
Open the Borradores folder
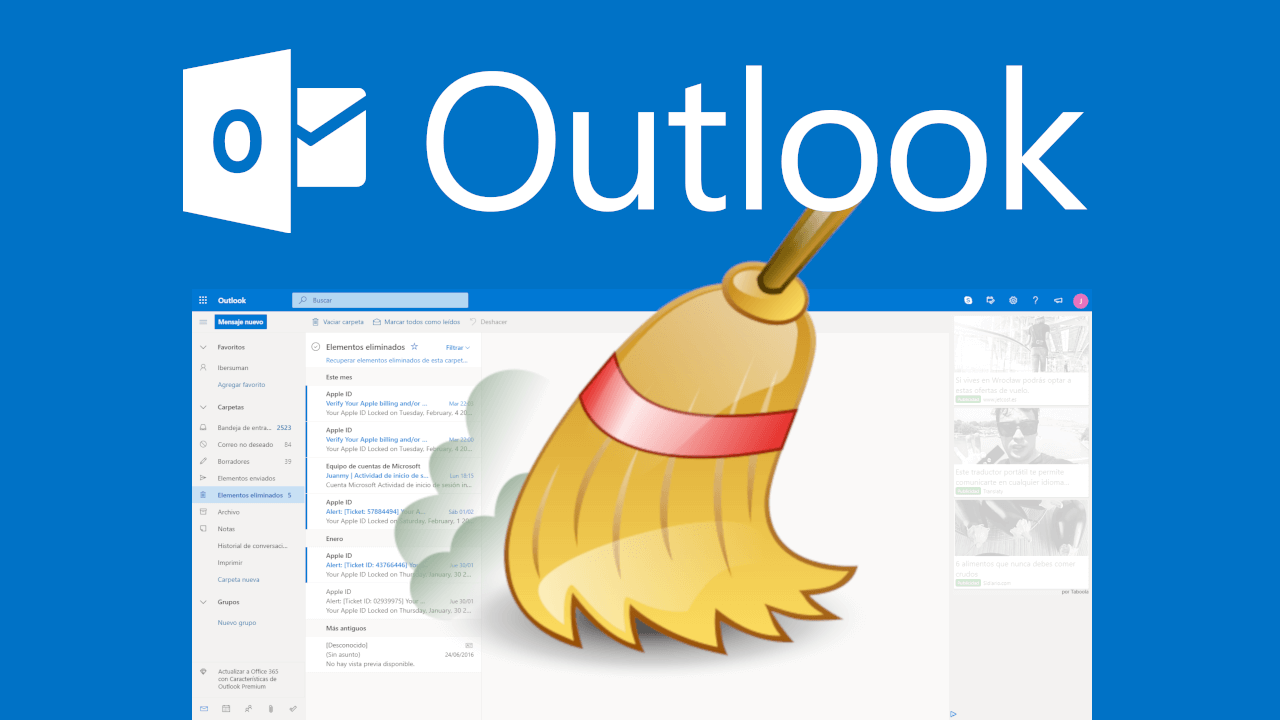(x=249, y=461)
